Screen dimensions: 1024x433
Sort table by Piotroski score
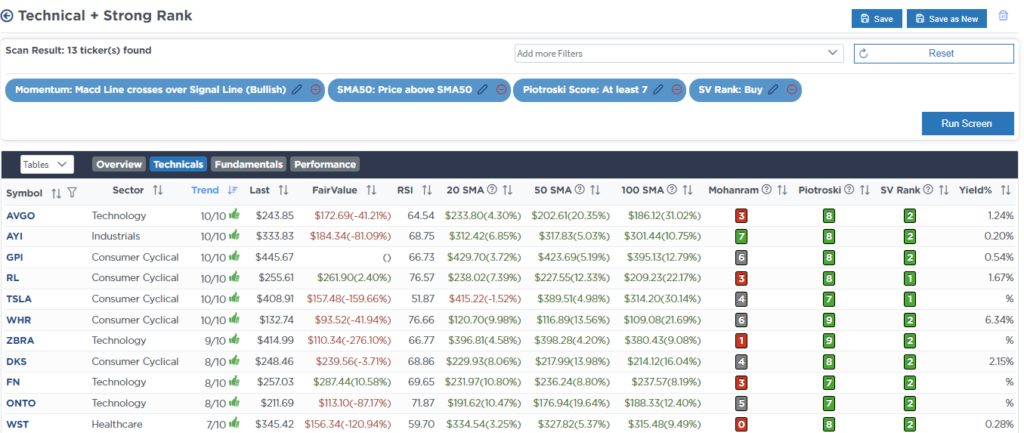[x=863, y=190]
